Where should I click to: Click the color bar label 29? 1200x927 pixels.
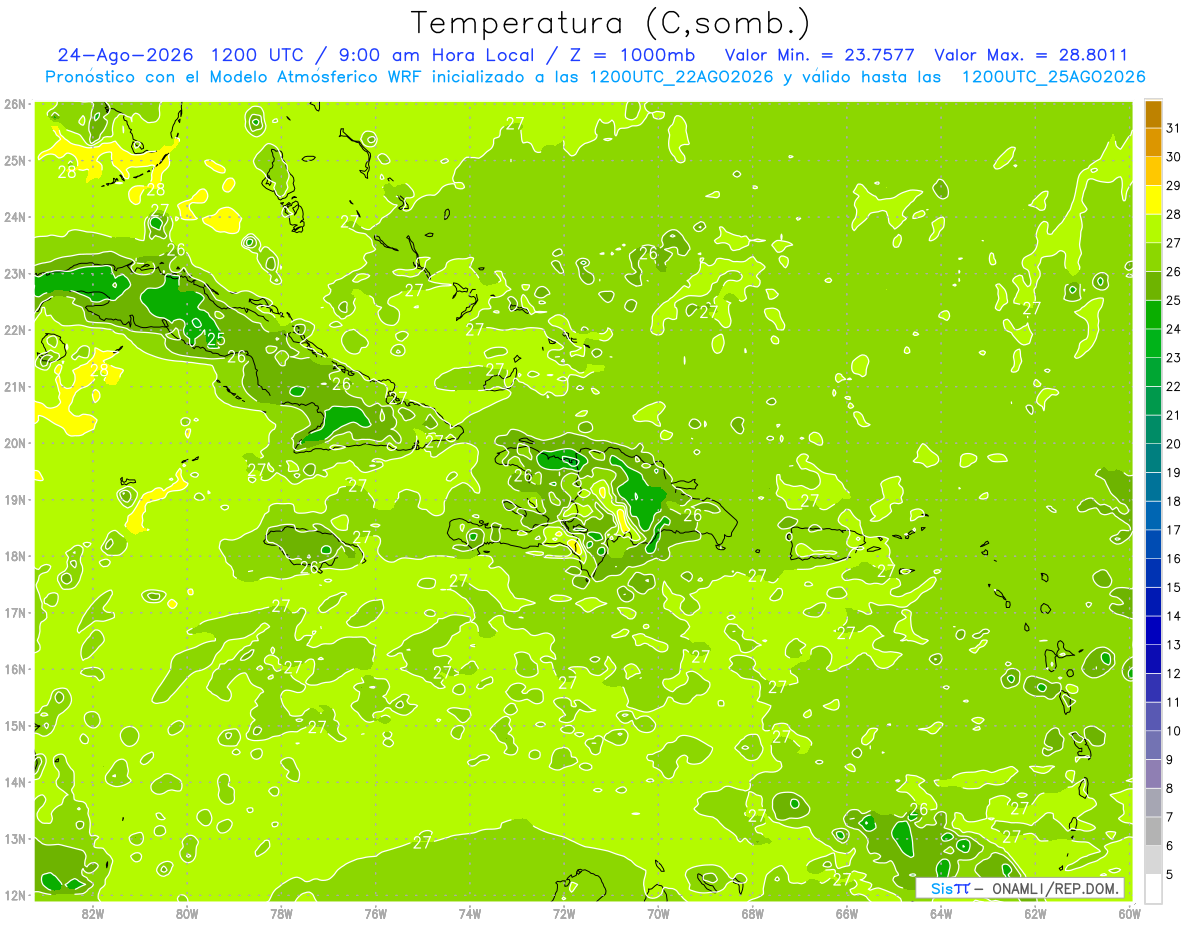(x=1174, y=186)
